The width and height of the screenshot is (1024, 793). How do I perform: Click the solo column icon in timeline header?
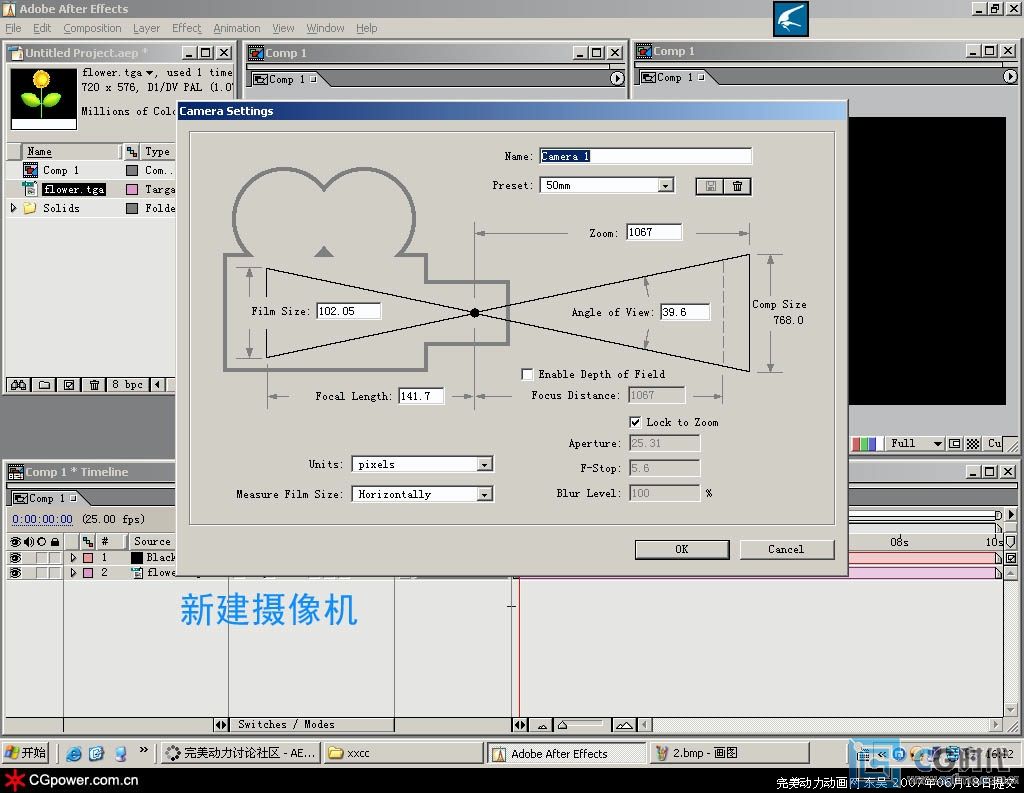pos(42,542)
